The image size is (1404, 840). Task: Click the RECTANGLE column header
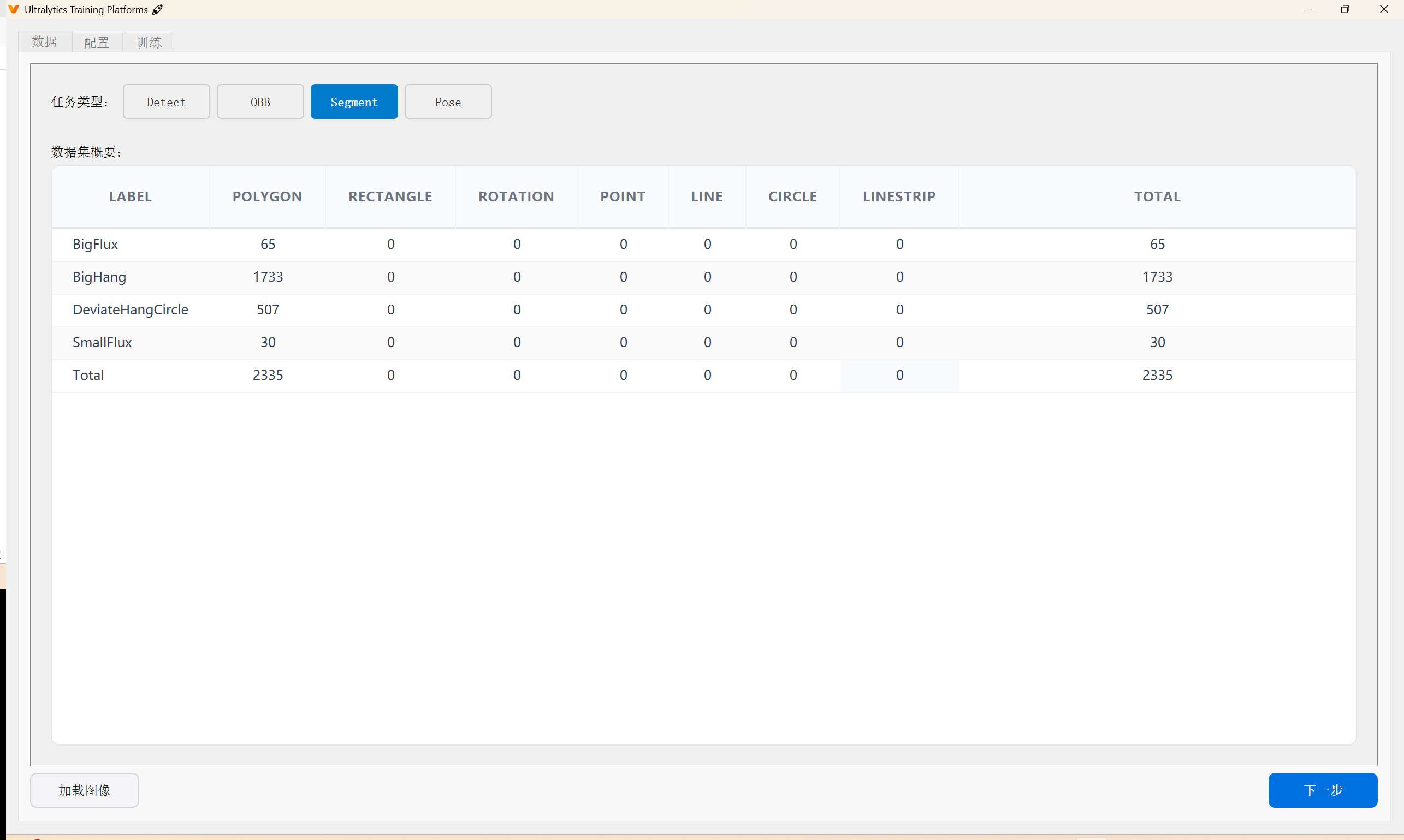click(390, 196)
